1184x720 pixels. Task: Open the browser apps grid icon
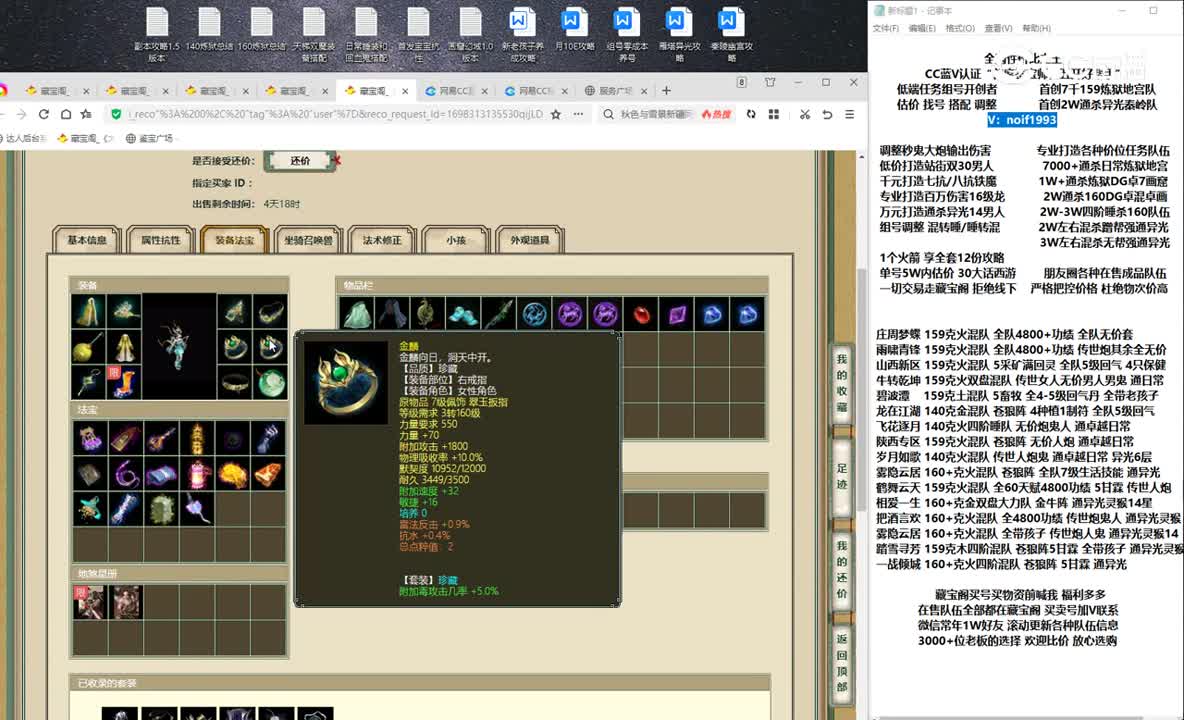pos(774,114)
